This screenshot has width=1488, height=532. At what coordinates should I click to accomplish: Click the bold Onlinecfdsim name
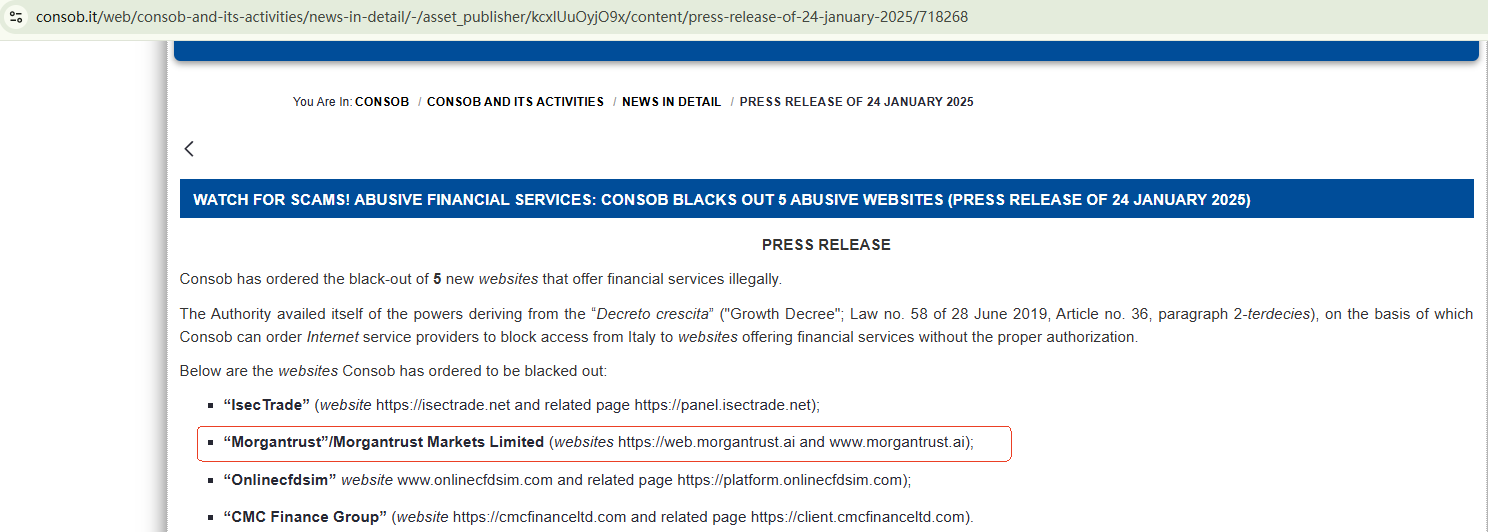tap(280, 480)
